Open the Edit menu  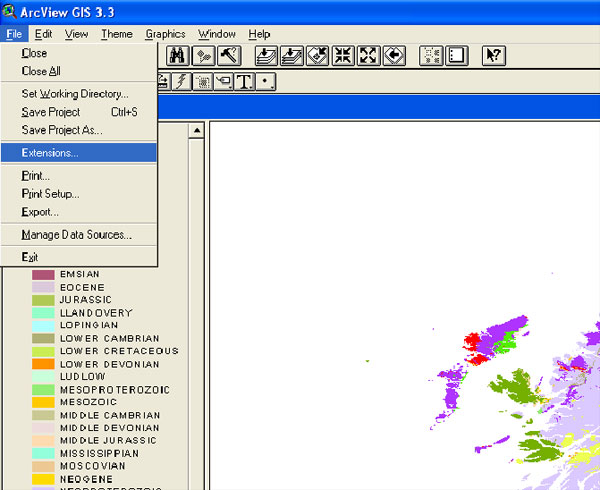(43, 34)
